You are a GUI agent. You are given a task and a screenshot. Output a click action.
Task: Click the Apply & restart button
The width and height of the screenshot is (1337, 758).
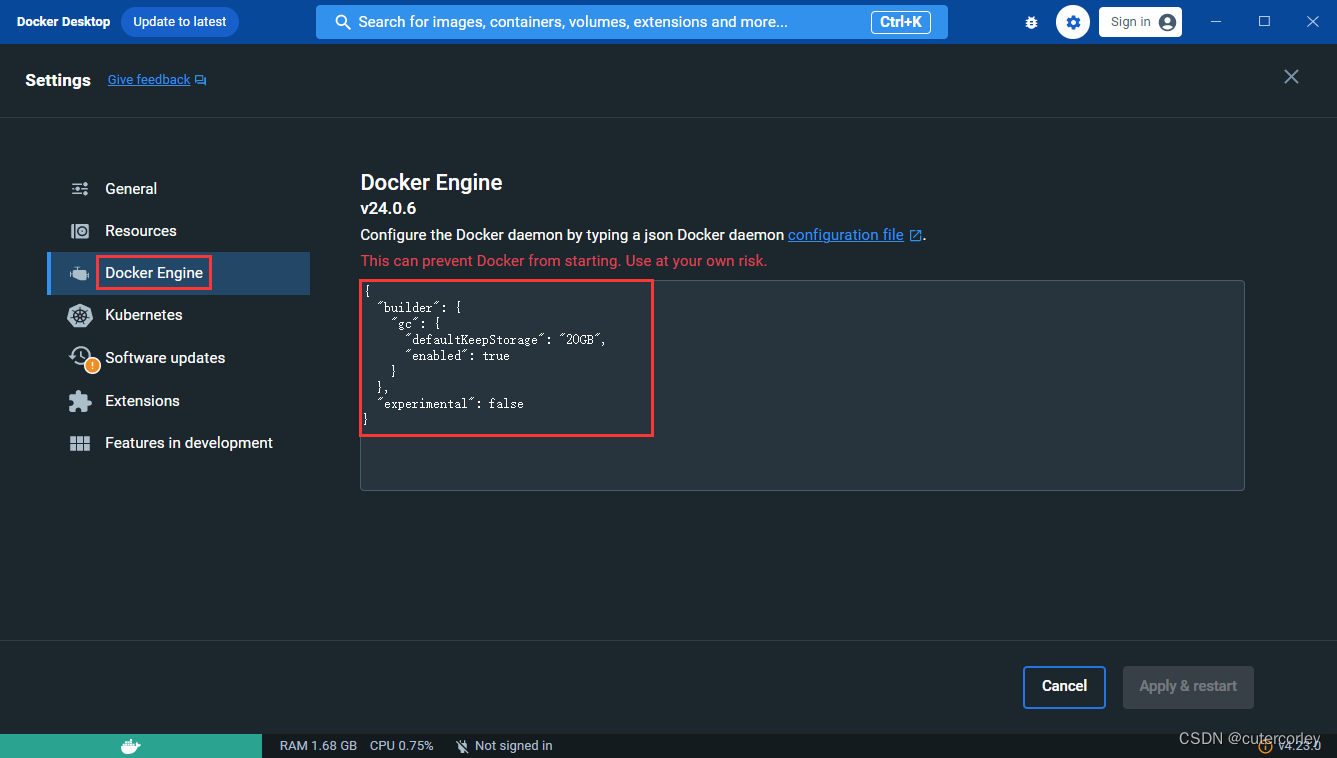(x=1188, y=687)
